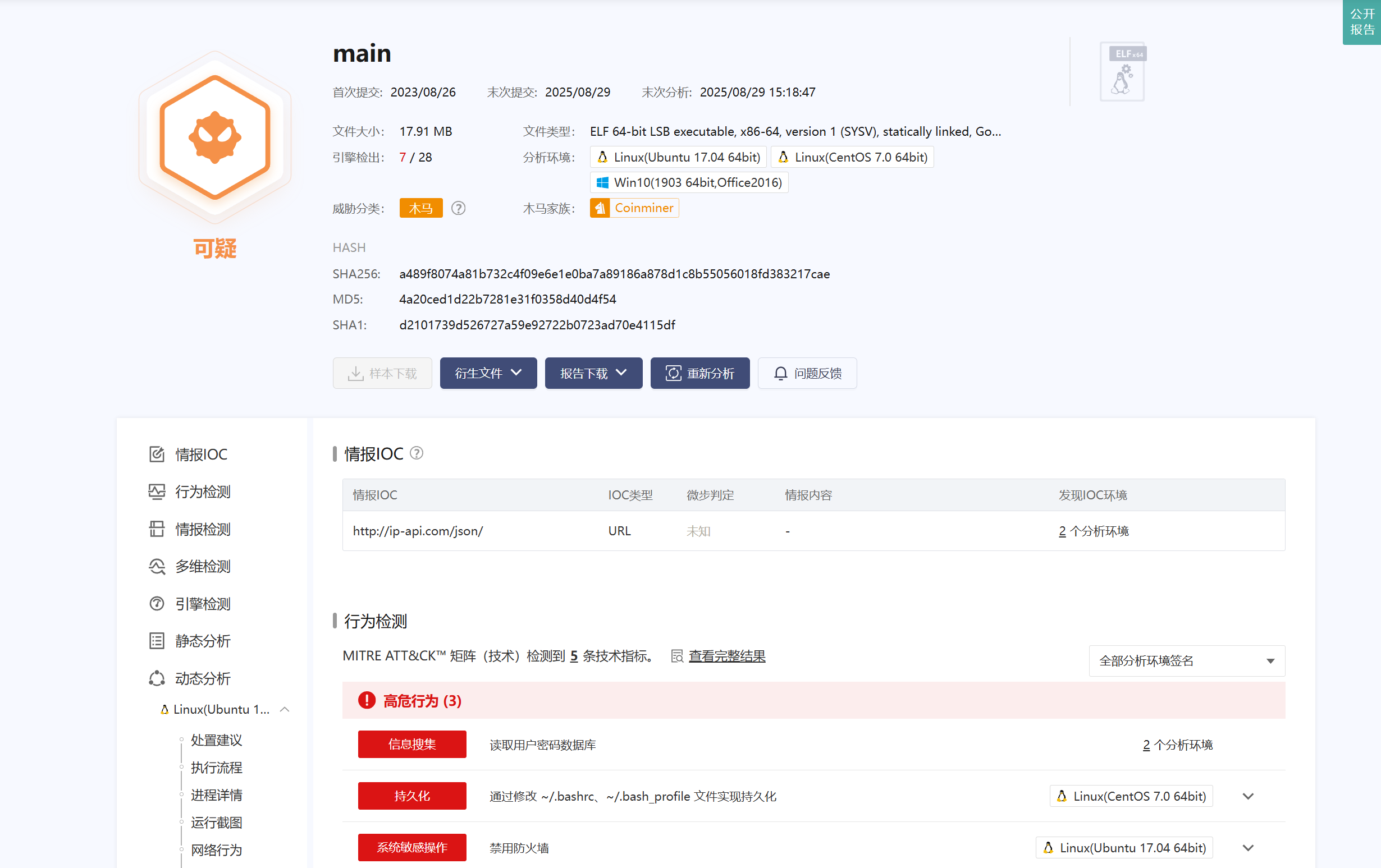
Task: Click the 问题反馈 button
Action: tap(807, 373)
